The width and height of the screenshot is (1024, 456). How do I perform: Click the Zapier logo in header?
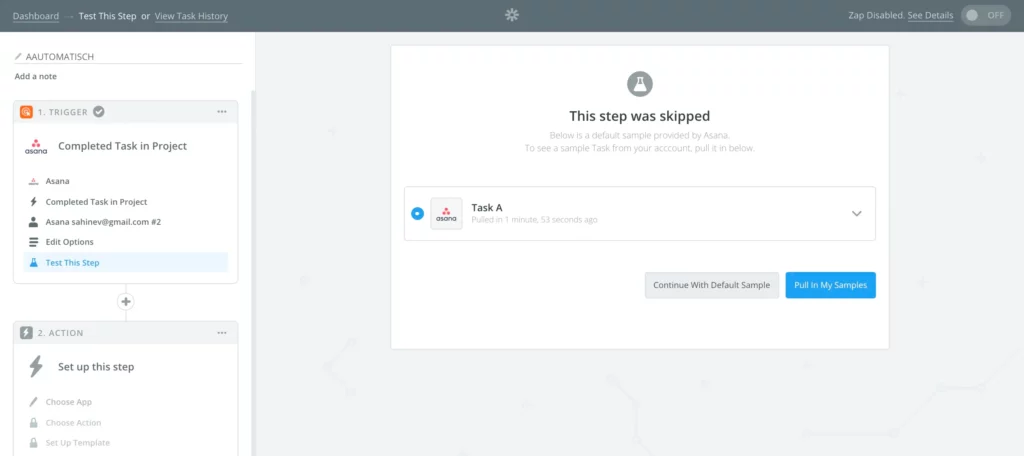pyautogui.click(x=512, y=15)
